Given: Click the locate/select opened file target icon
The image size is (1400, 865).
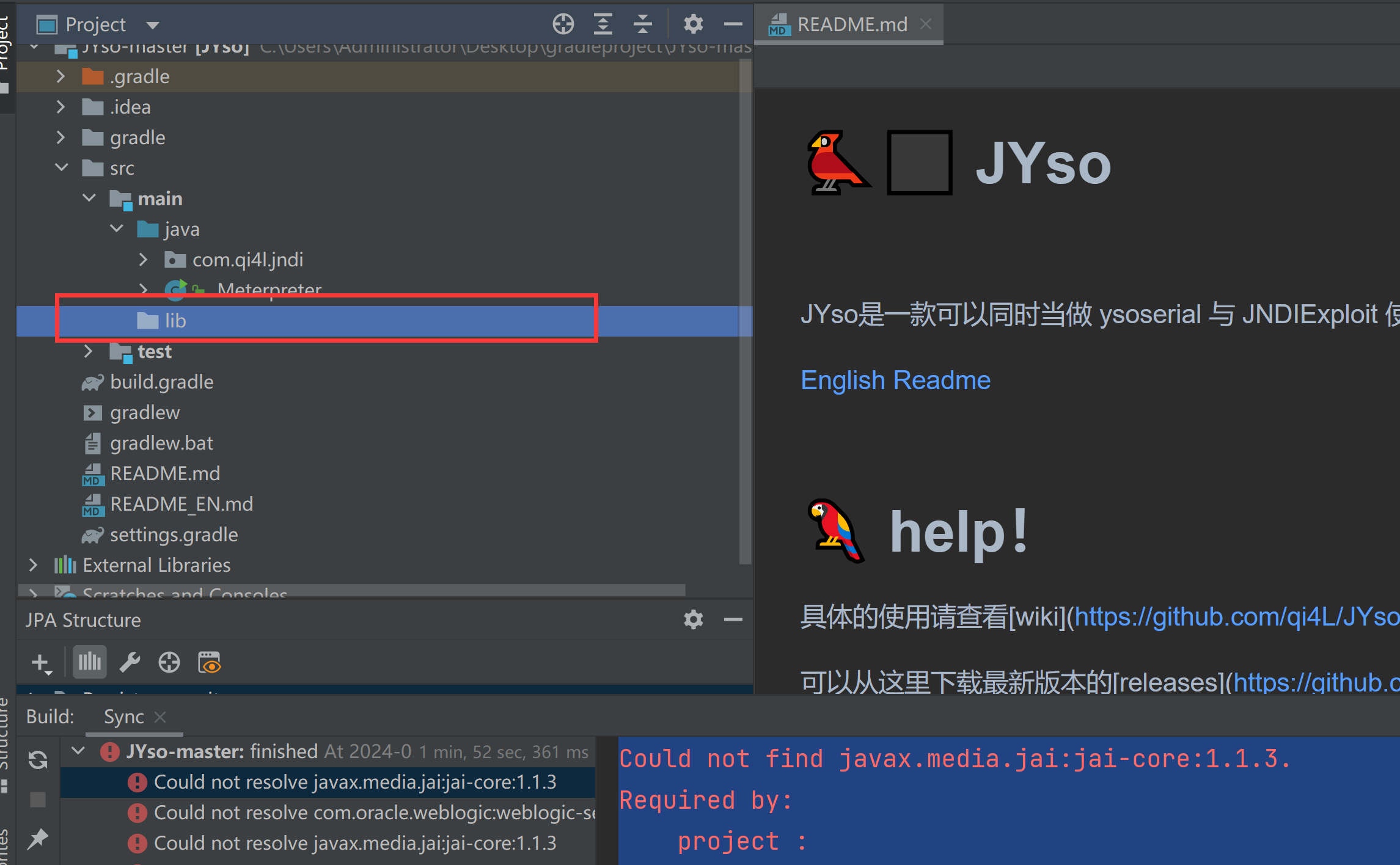Looking at the screenshot, I should click(563, 24).
